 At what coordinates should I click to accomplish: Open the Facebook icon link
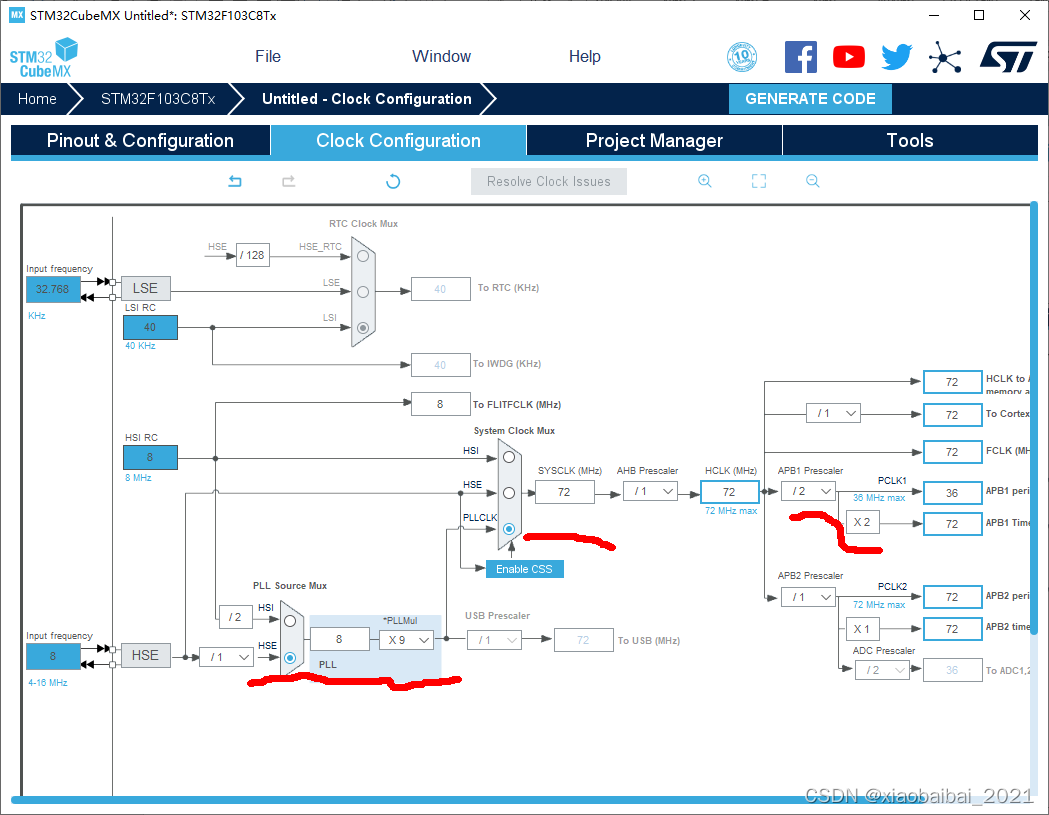click(801, 57)
